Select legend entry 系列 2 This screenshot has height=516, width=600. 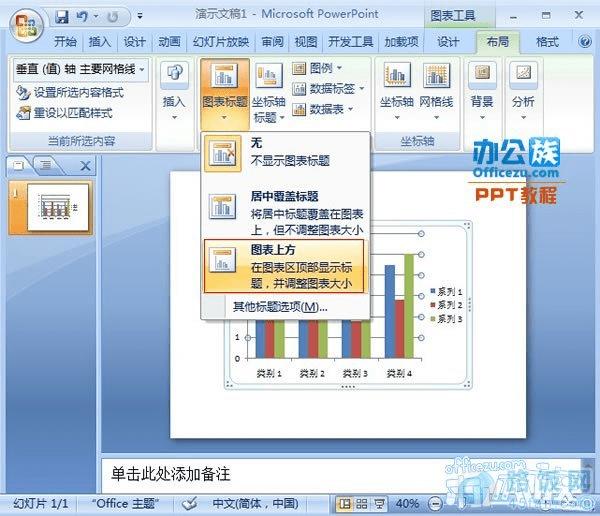446,305
